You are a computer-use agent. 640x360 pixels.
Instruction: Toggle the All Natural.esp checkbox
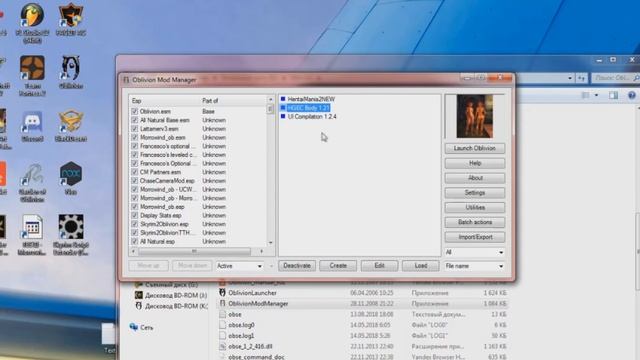point(135,241)
